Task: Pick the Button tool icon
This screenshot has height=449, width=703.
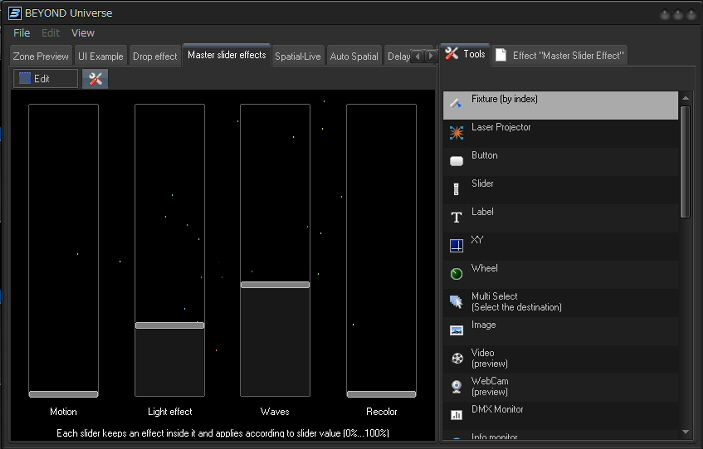Action: point(456,161)
